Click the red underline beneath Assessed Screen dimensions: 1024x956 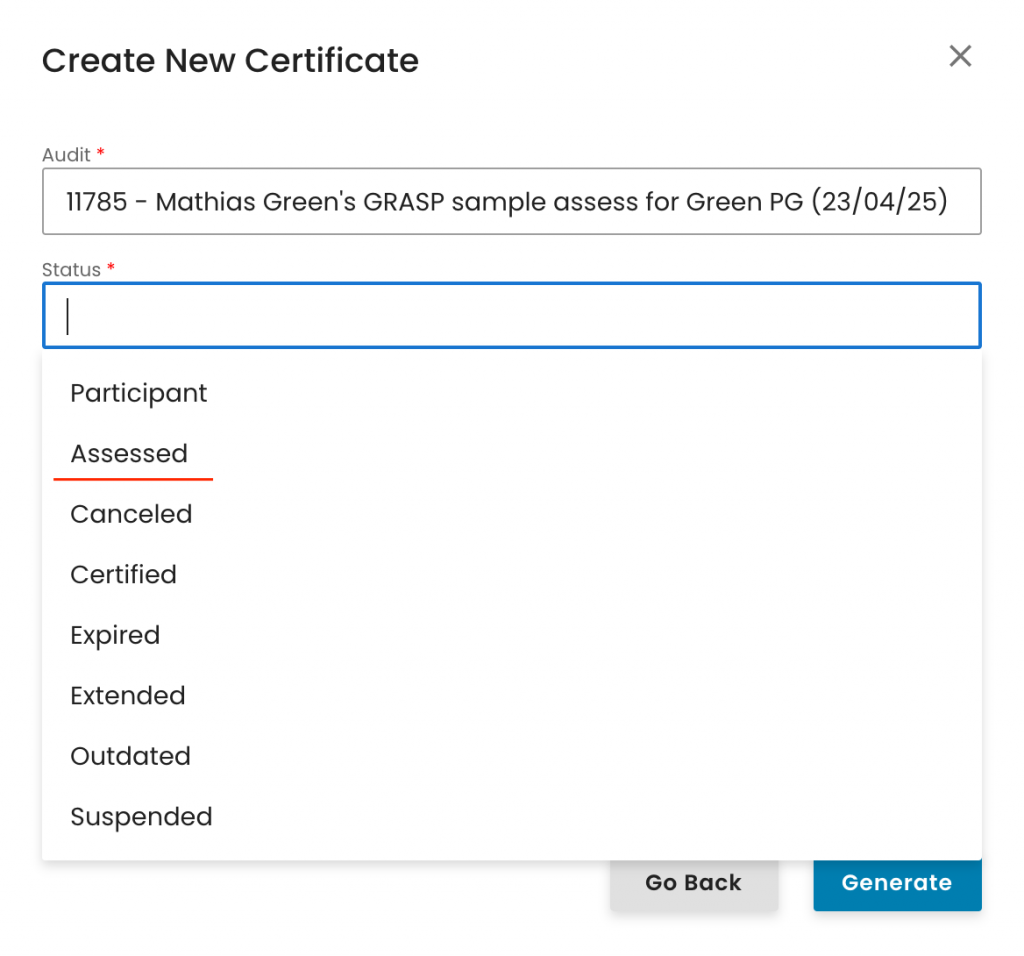point(133,479)
